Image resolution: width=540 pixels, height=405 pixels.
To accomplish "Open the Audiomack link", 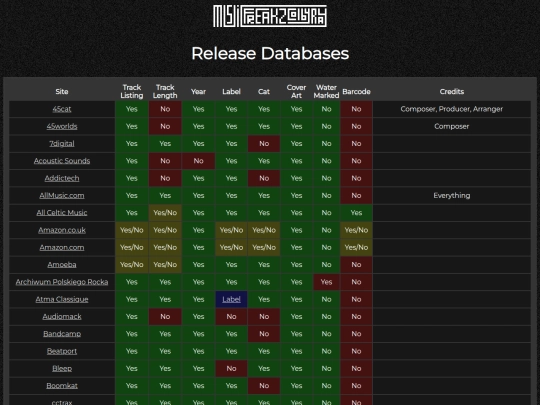I will pos(62,316).
